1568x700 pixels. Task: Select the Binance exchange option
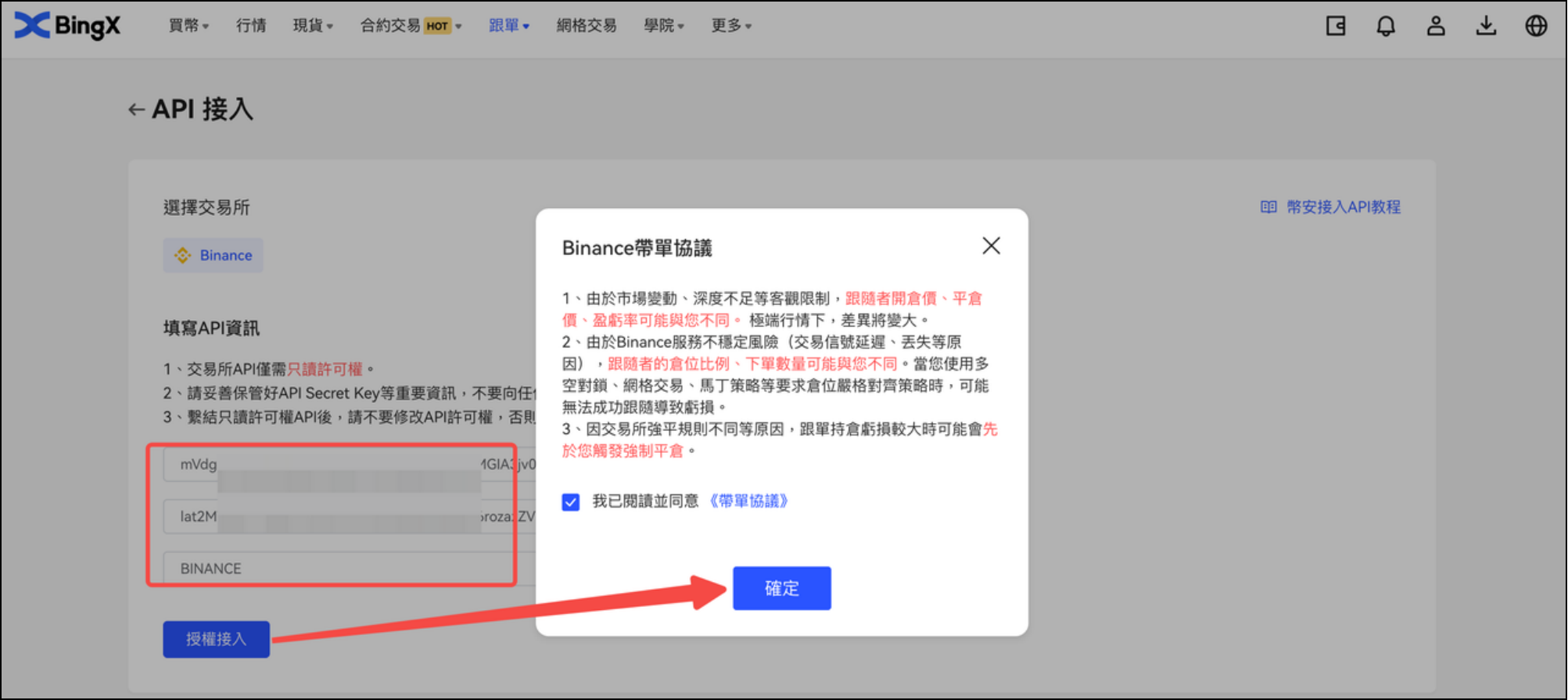(x=213, y=255)
